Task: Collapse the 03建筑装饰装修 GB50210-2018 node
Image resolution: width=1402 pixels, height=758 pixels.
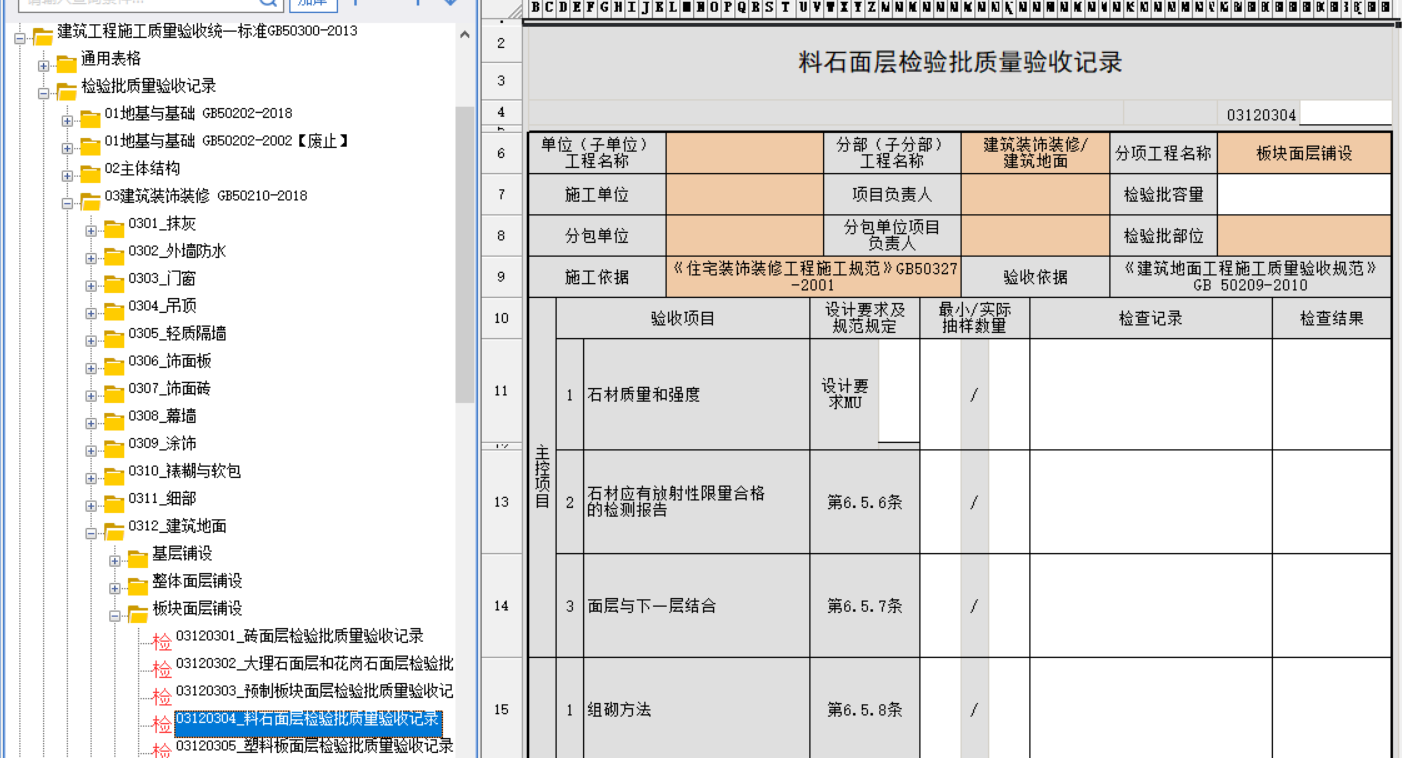Action: pos(67,204)
